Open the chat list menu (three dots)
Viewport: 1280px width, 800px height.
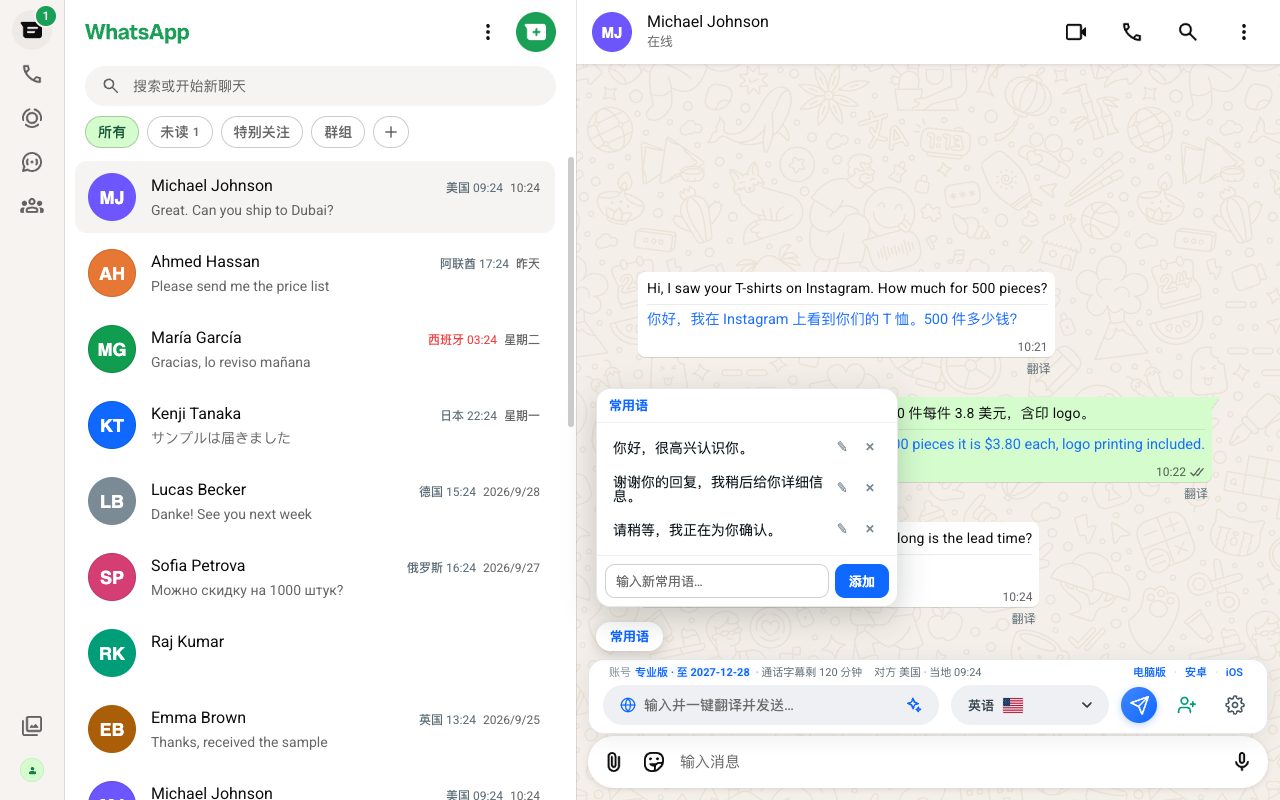[x=488, y=32]
